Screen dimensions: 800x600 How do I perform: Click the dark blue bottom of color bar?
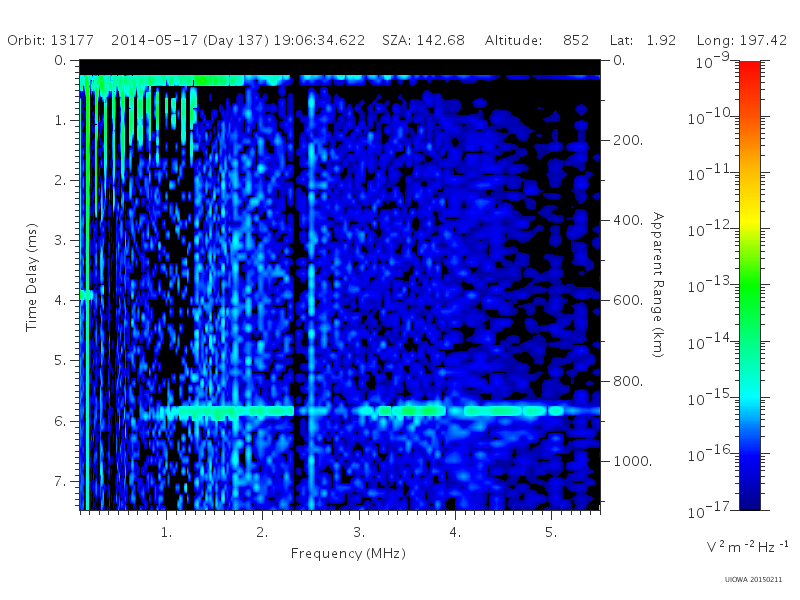(x=749, y=497)
